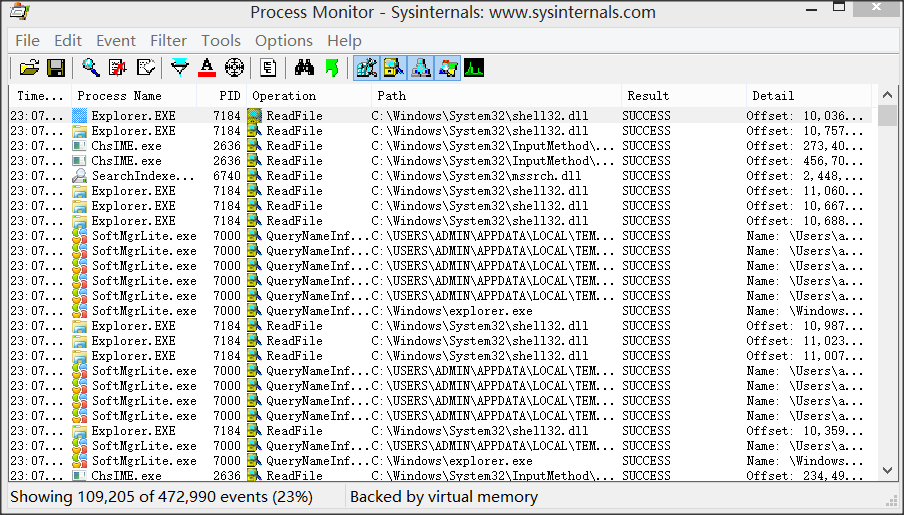Open the Options menu
Screen dimensions: 904x515
coord(284,40)
